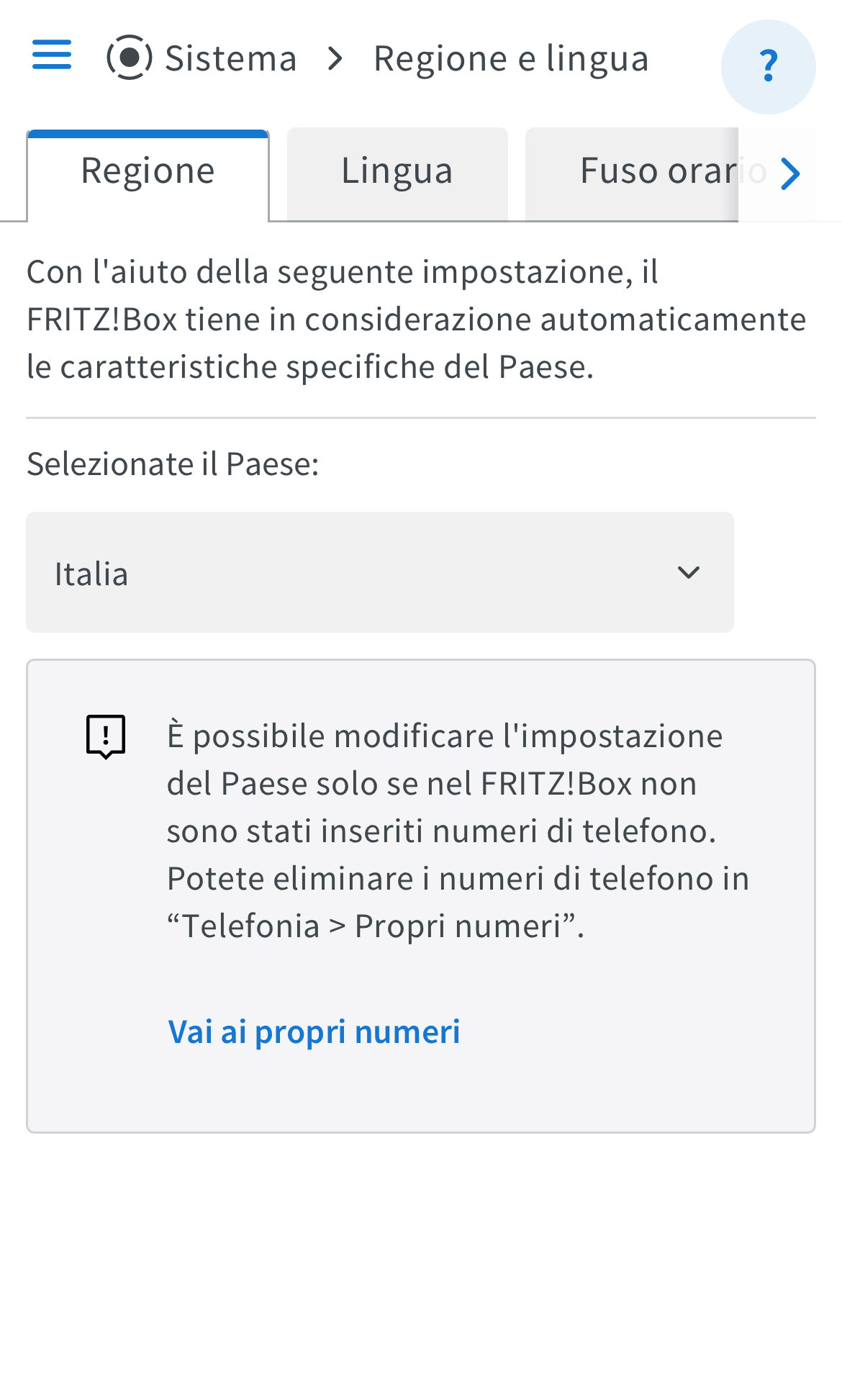Image resolution: width=842 pixels, height=1400 pixels.
Task: Click the divider line below the intro paragraph
Action: 421,417
